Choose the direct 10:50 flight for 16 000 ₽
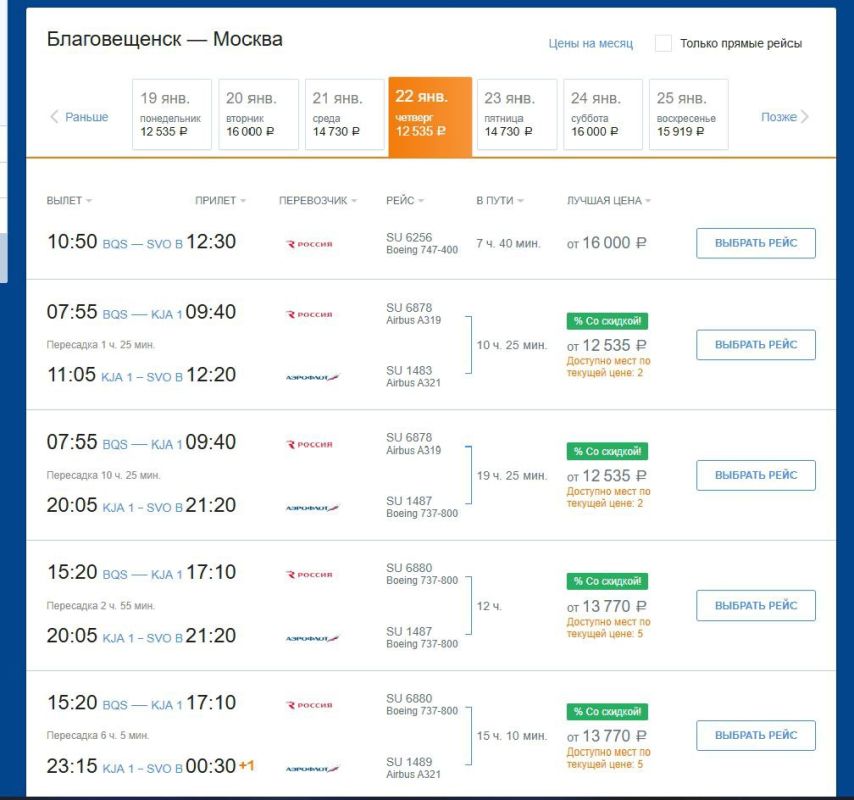Image resolution: width=854 pixels, height=800 pixels. click(x=755, y=243)
